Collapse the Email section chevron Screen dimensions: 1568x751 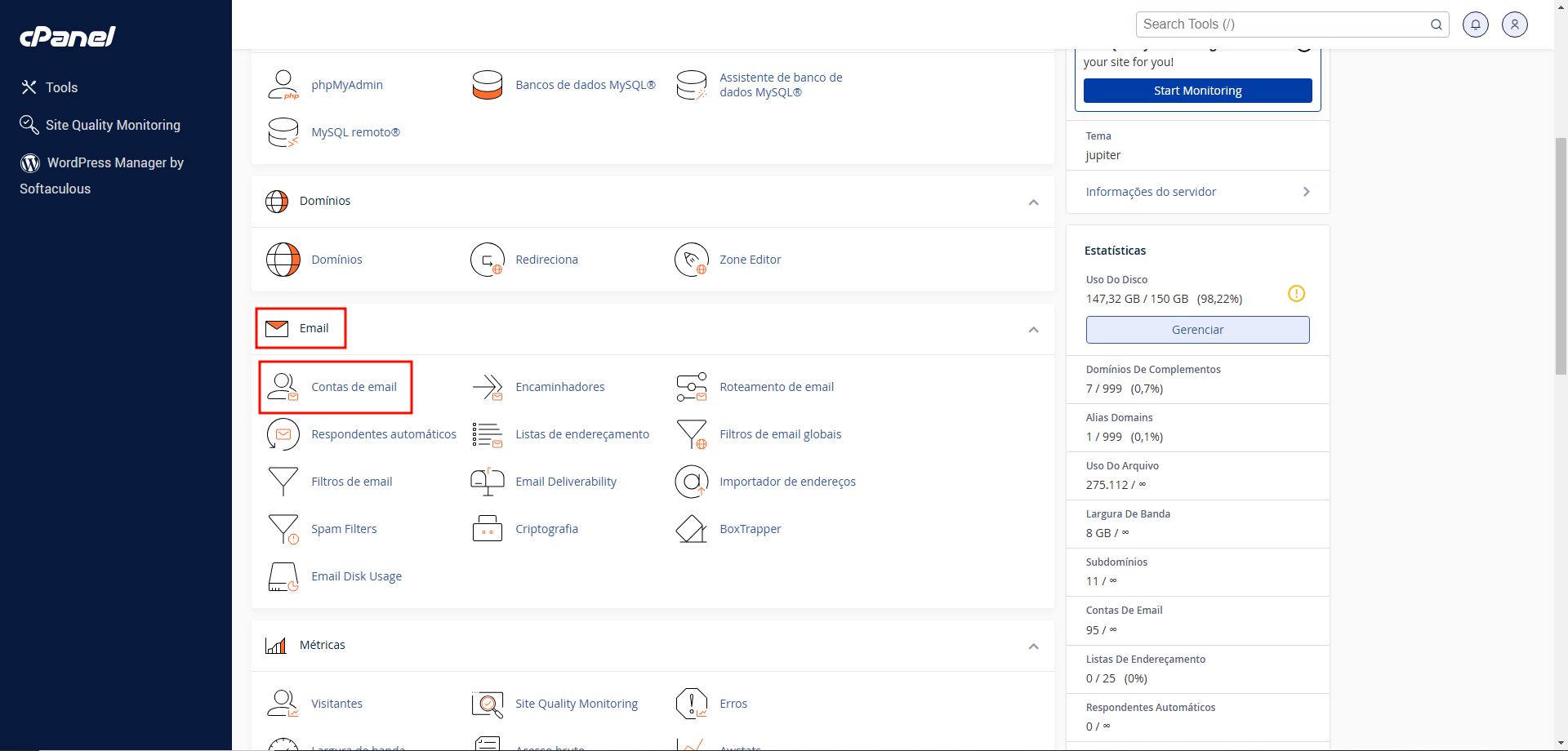pos(1034,330)
